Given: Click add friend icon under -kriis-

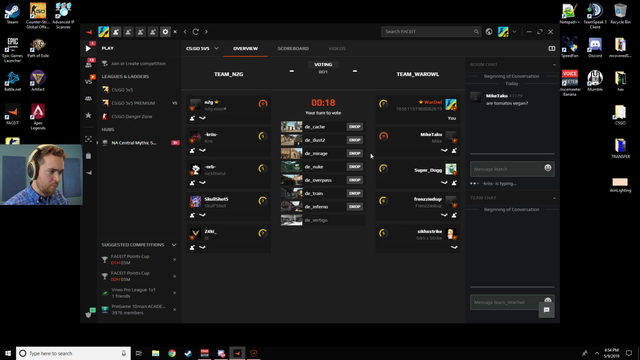Looking at the screenshot, I should (x=192, y=150).
